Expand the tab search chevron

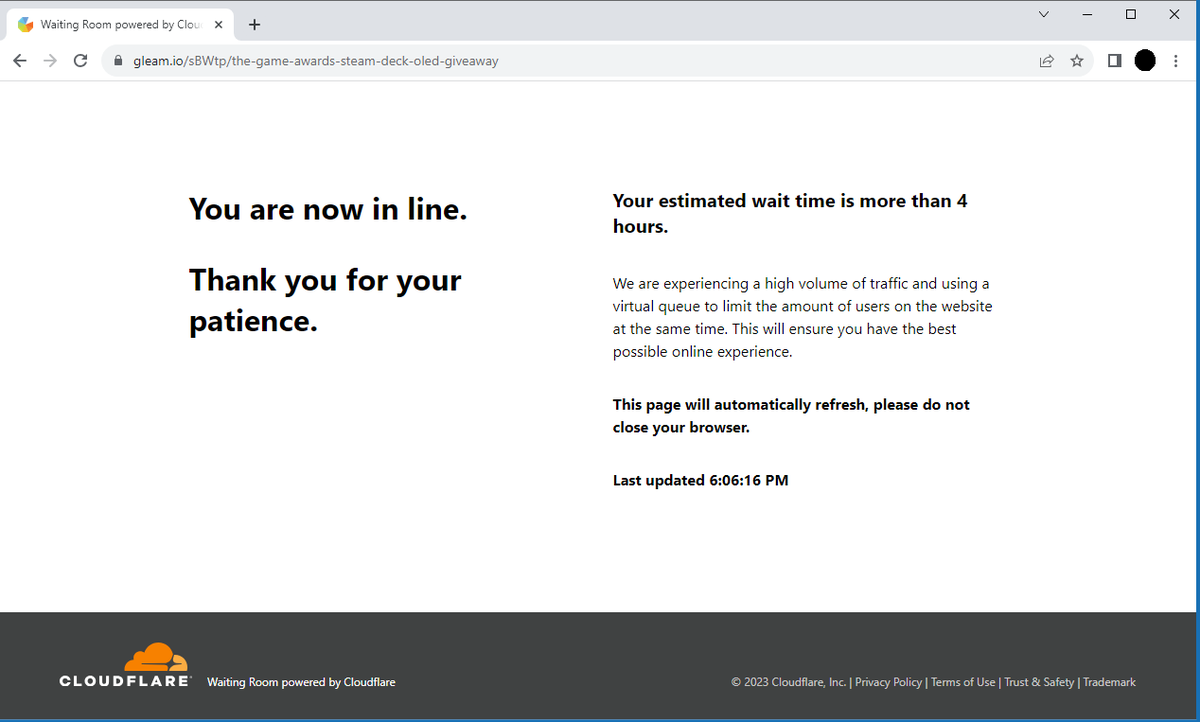click(x=1044, y=14)
